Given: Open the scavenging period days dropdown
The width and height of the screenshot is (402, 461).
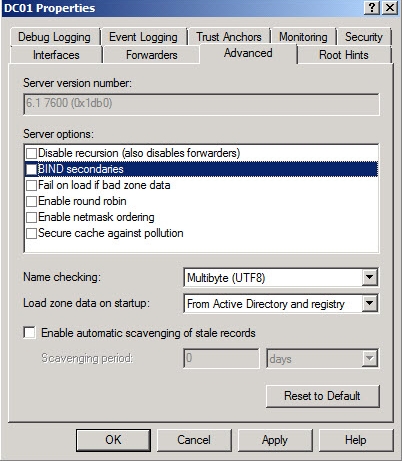Looking at the screenshot, I should [369, 359].
